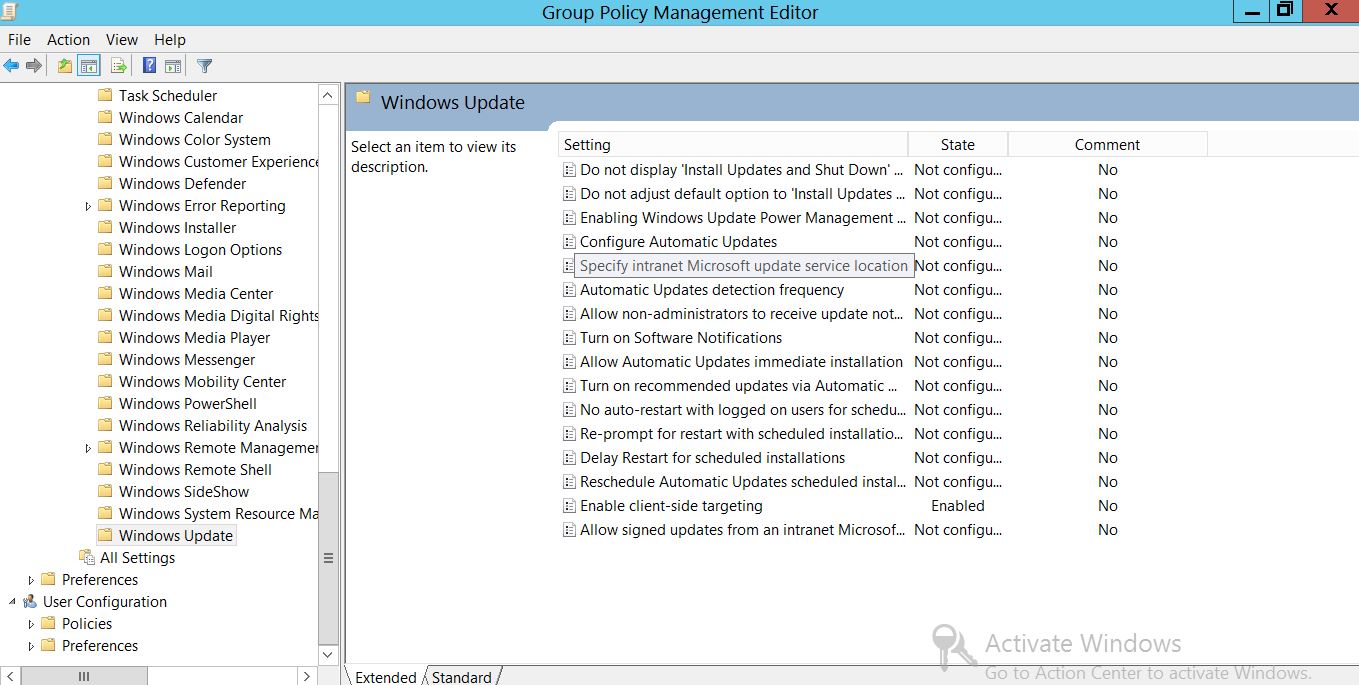Select Windows Mobility Center in the tree
The width and height of the screenshot is (1359, 685).
pos(203,381)
